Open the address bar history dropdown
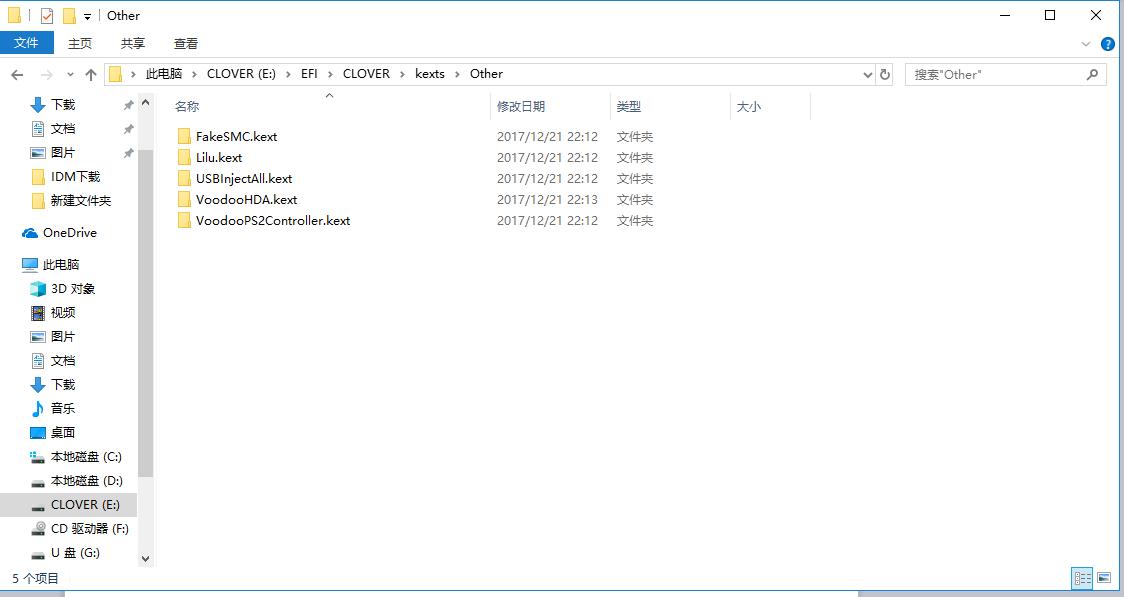 (868, 74)
